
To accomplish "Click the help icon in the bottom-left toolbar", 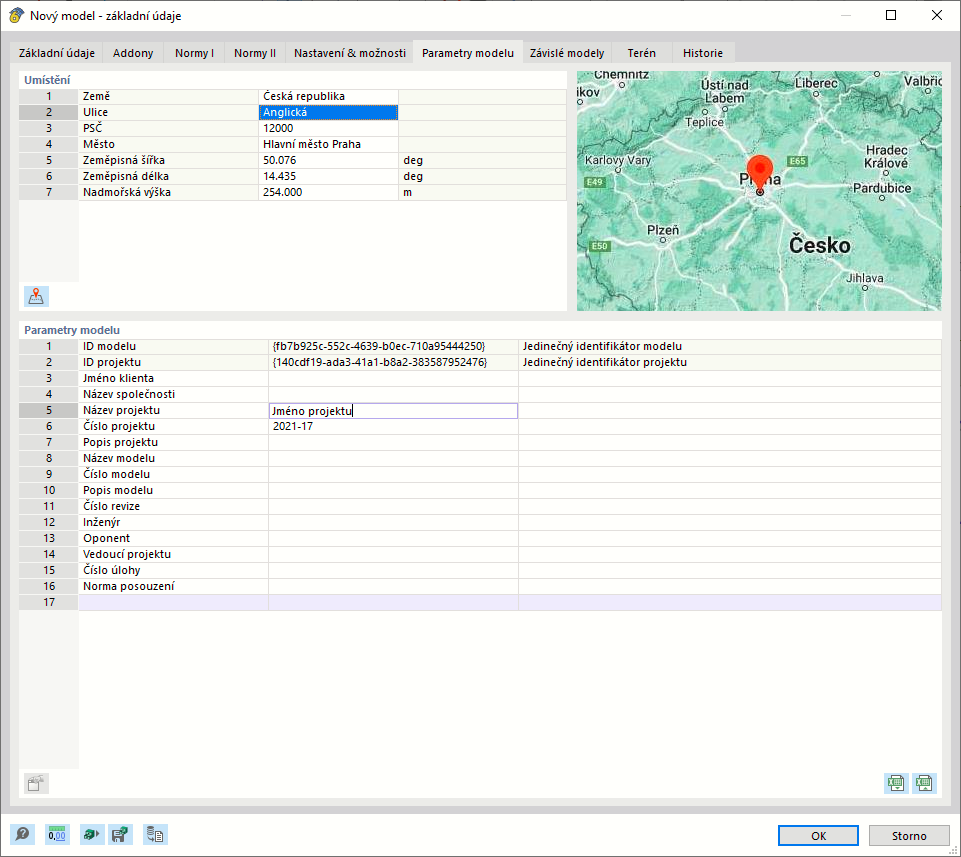I will click(22, 834).
